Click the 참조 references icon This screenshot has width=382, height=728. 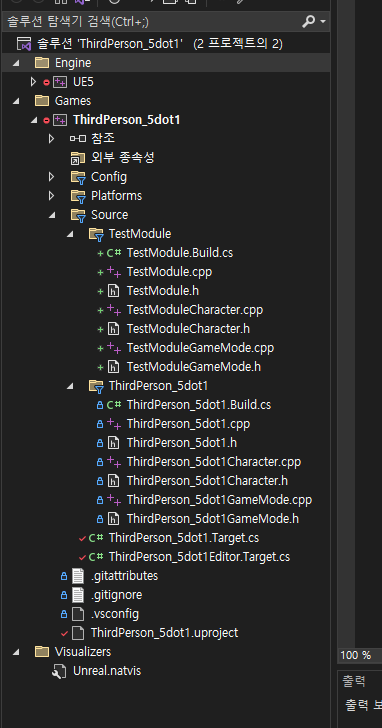pyautogui.click(x=78, y=138)
